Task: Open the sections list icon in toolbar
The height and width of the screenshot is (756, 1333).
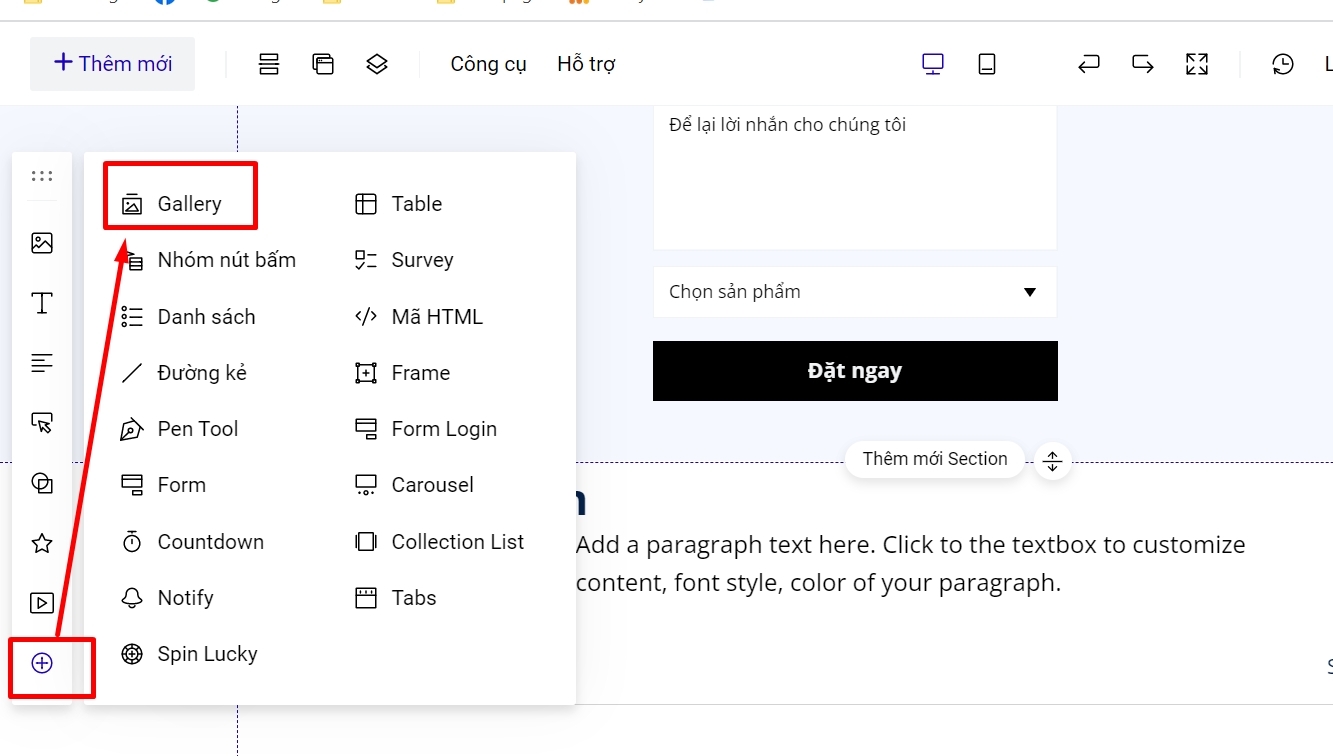Action: click(269, 64)
